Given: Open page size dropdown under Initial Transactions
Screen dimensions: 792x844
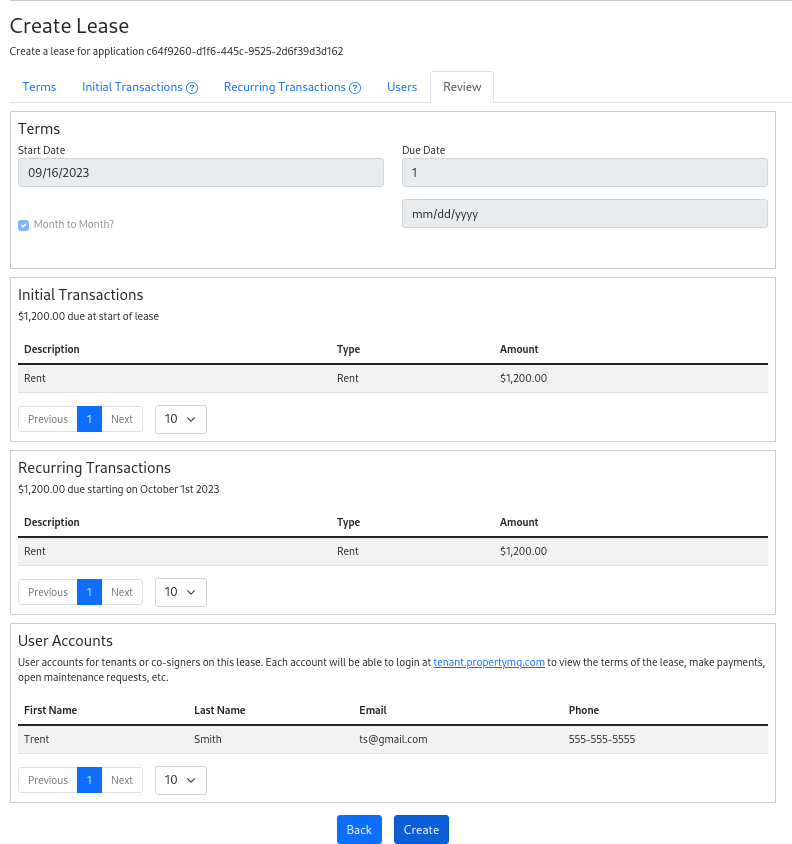Looking at the screenshot, I should [x=181, y=419].
